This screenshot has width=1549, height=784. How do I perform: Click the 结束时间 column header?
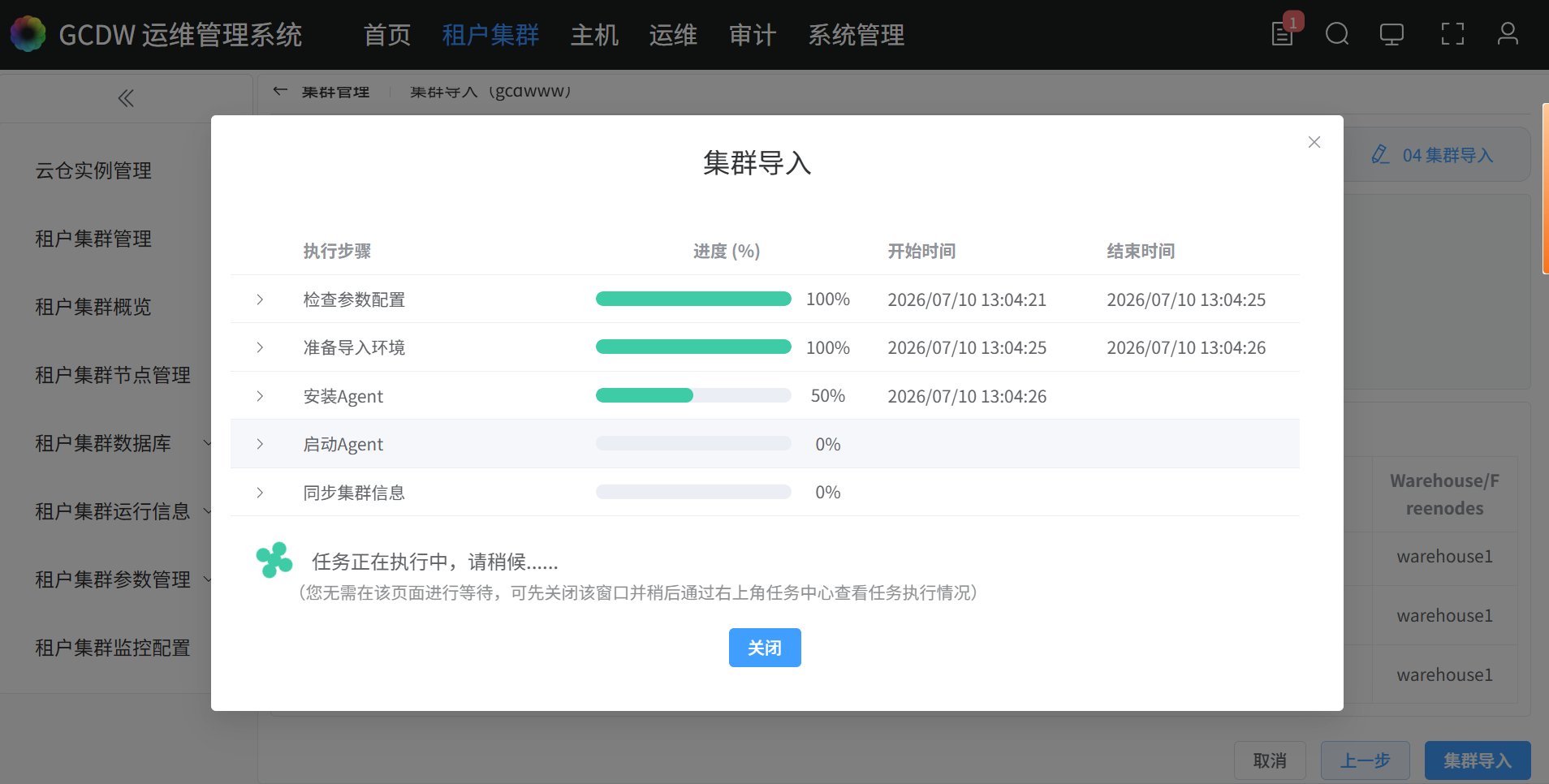(x=1141, y=252)
